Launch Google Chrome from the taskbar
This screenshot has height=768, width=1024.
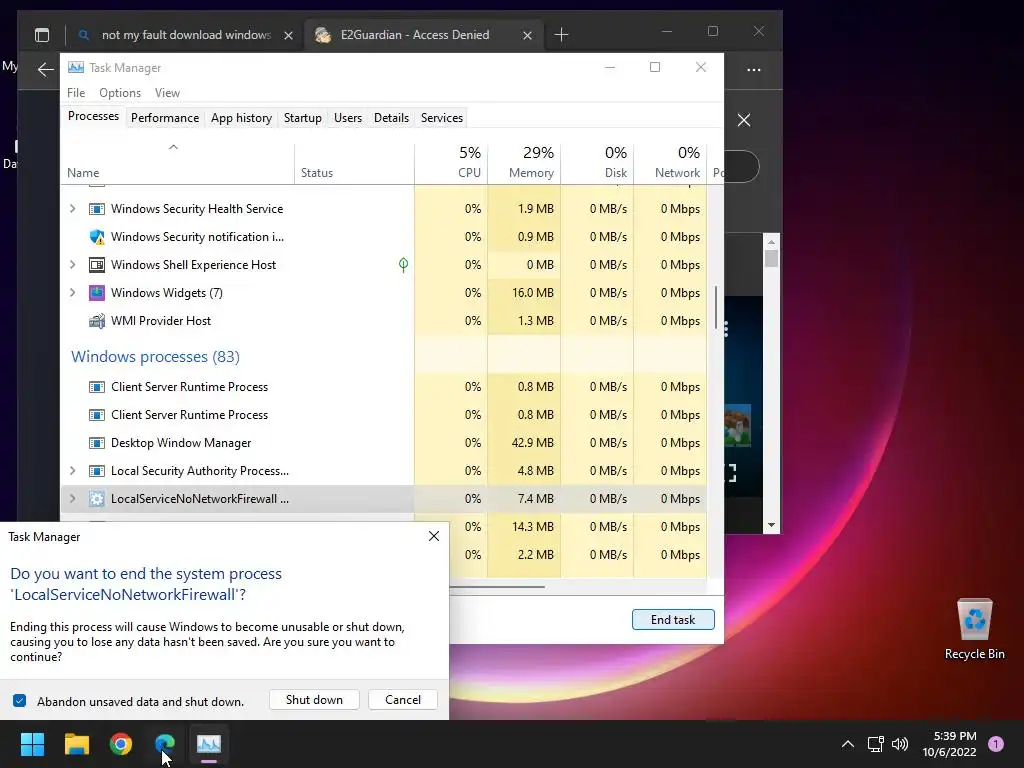(x=121, y=744)
